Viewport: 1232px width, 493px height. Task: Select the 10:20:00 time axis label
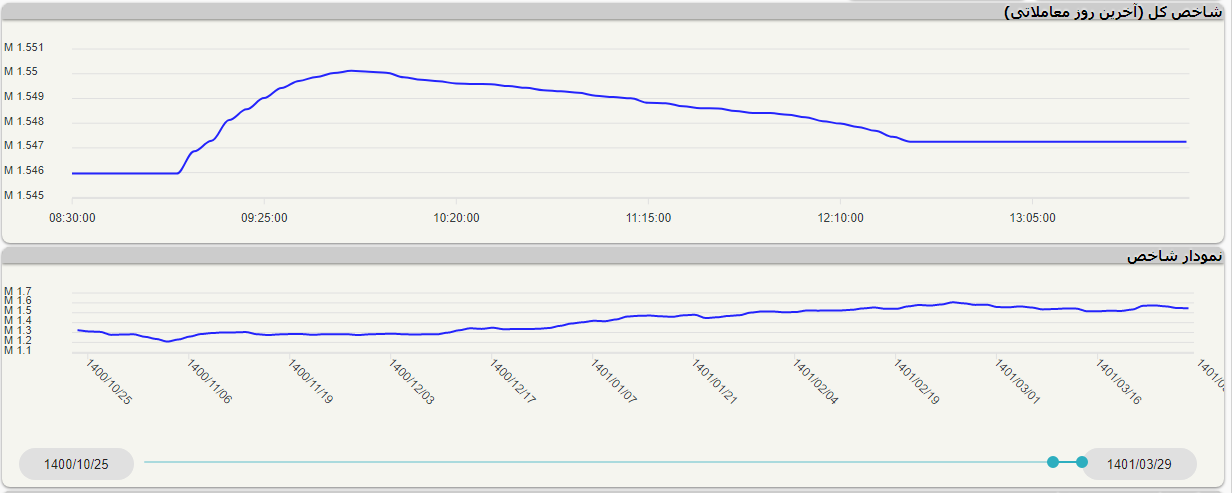pyautogui.click(x=457, y=218)
